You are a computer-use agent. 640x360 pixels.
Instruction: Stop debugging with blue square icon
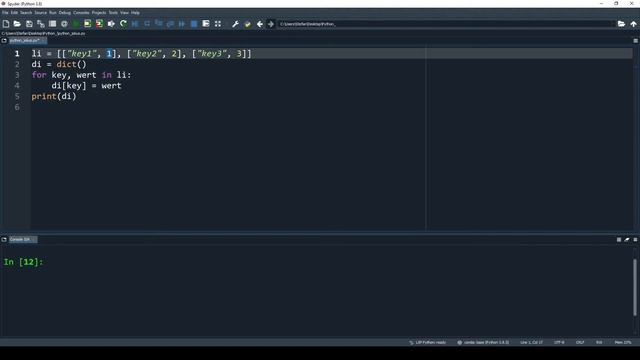(x=194, y=24)
